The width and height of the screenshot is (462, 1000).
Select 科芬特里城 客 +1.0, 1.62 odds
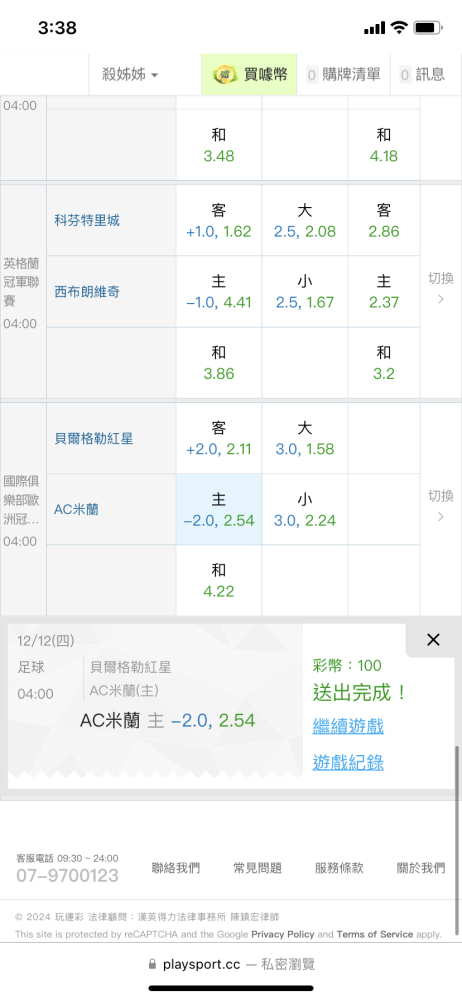point(219,221)
